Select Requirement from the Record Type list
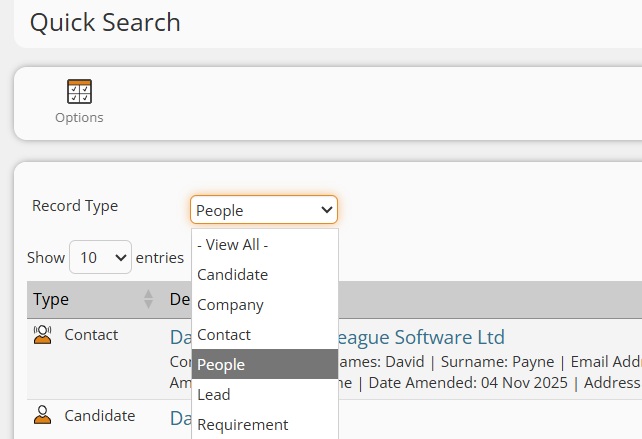This screenshot has width=642, height=439. [243, 424]
